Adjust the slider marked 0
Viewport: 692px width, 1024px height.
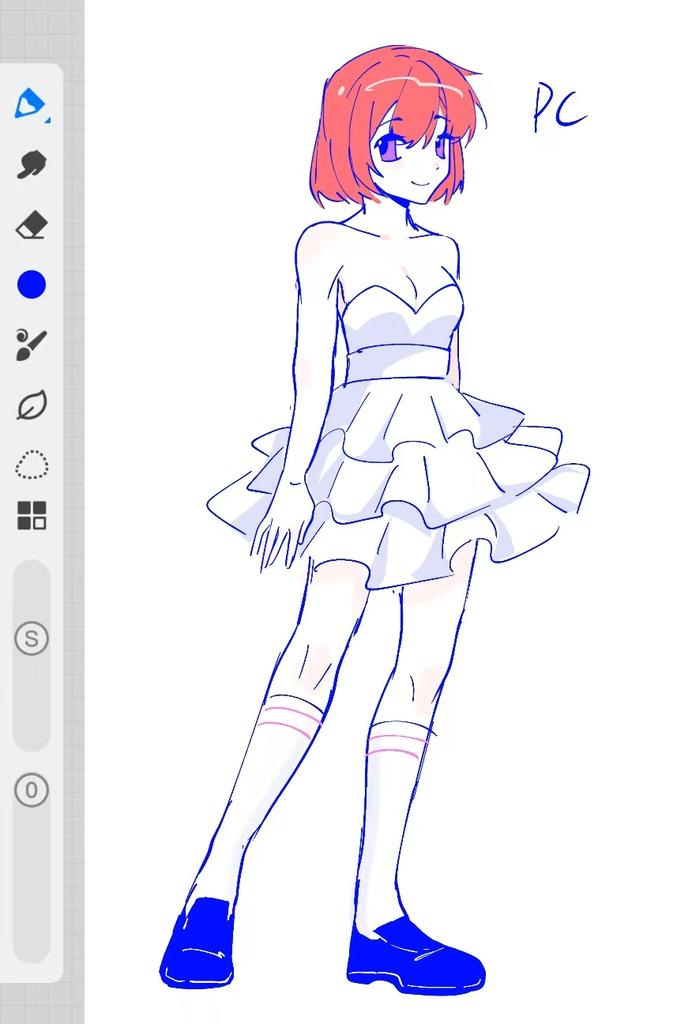[31, 790]
